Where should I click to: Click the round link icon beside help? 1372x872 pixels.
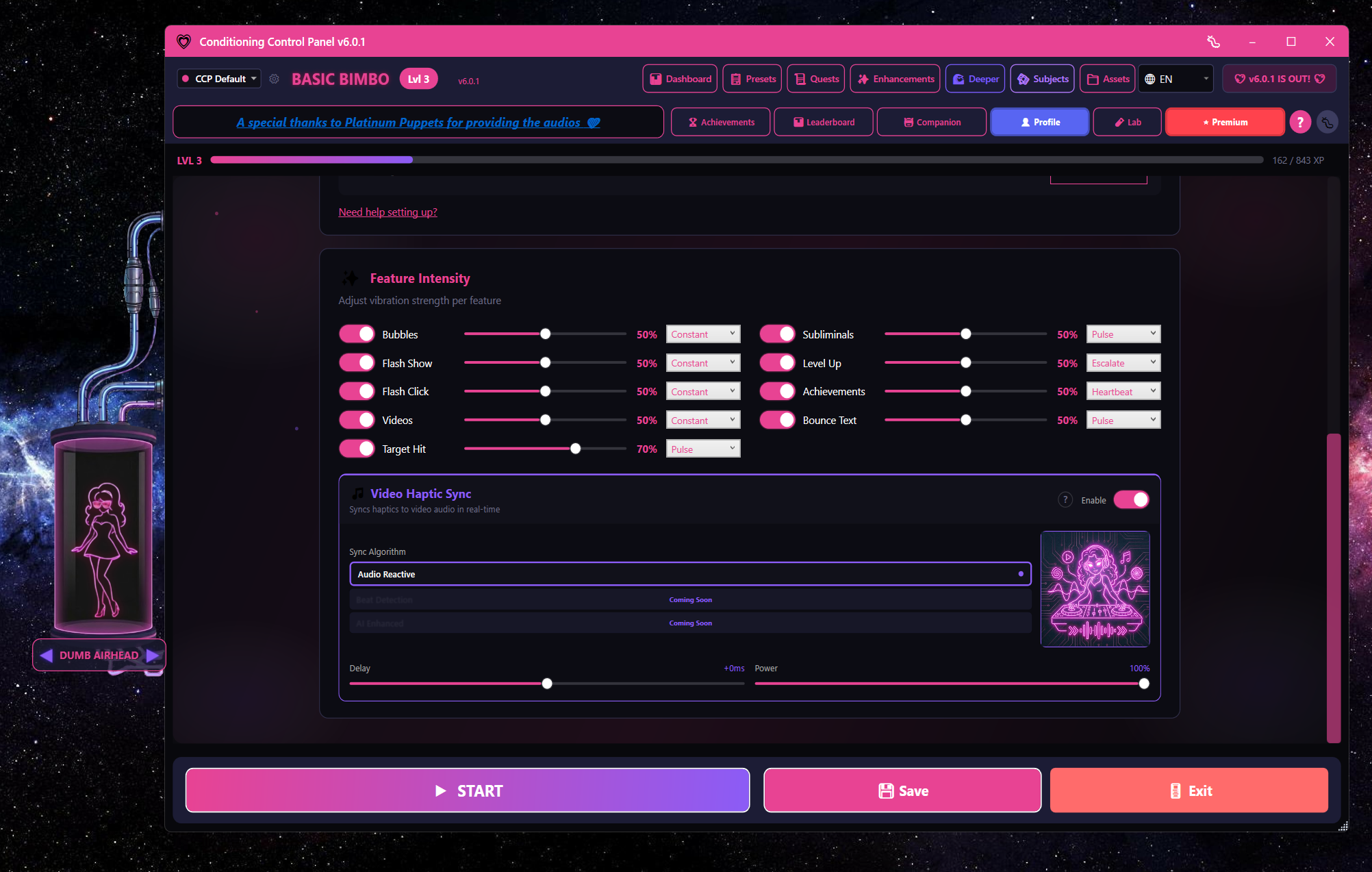click(x=1327, y=122)
